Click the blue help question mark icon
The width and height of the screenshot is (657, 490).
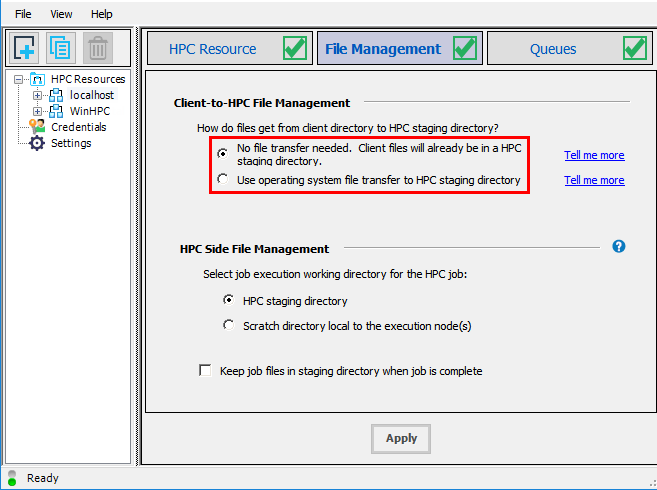coord(618,246)
